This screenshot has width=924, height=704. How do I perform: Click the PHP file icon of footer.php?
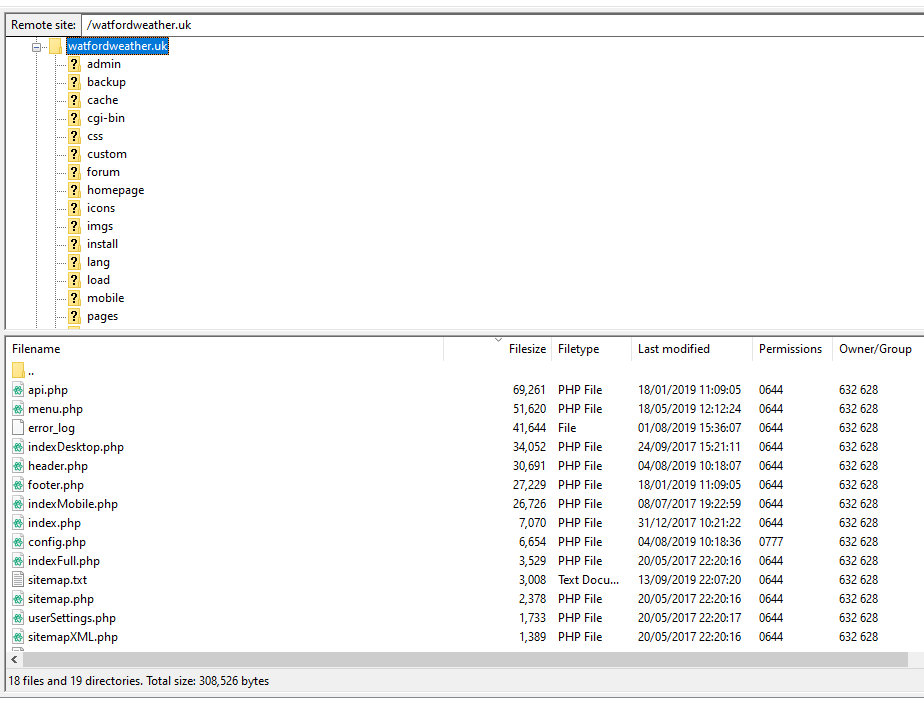click(x=18, y=485)
